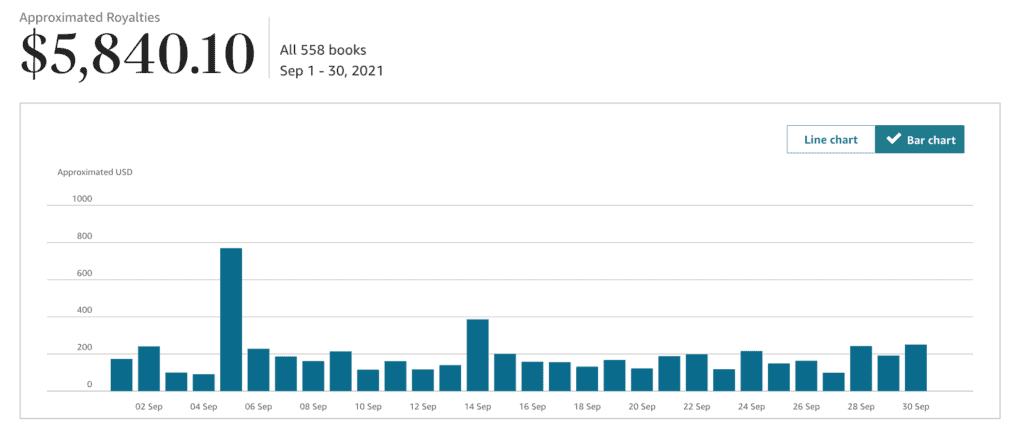
Task: Click the 26 Sep axis label
Action: click(807, 407)
